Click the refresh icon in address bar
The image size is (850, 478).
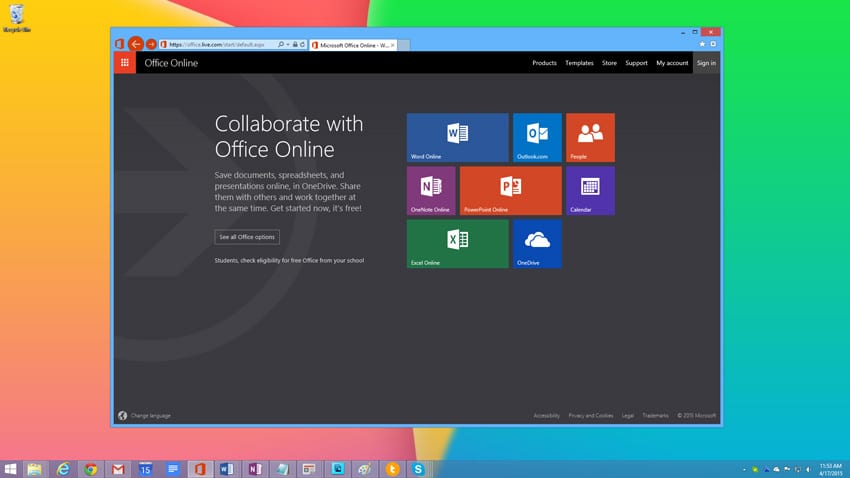(x=302, y=44)
